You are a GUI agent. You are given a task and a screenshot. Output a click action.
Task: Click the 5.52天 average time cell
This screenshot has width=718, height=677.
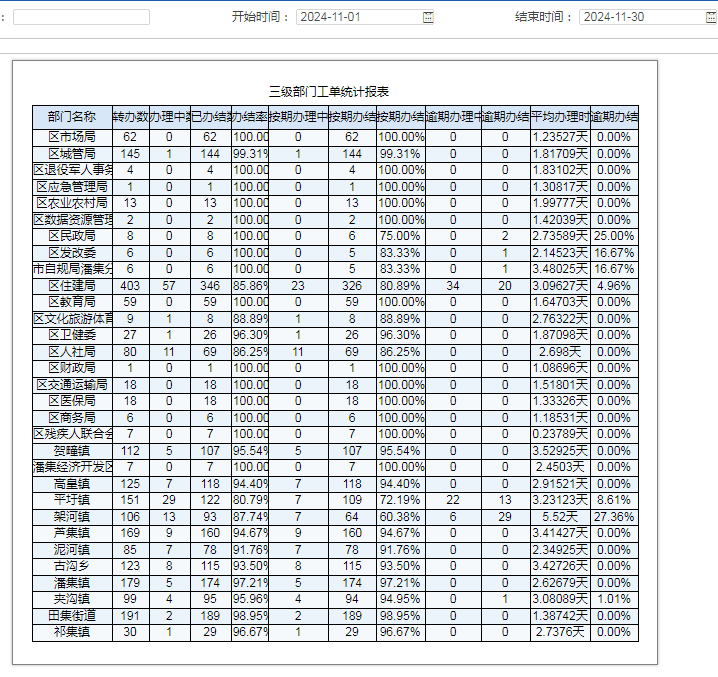click(560, 517)
